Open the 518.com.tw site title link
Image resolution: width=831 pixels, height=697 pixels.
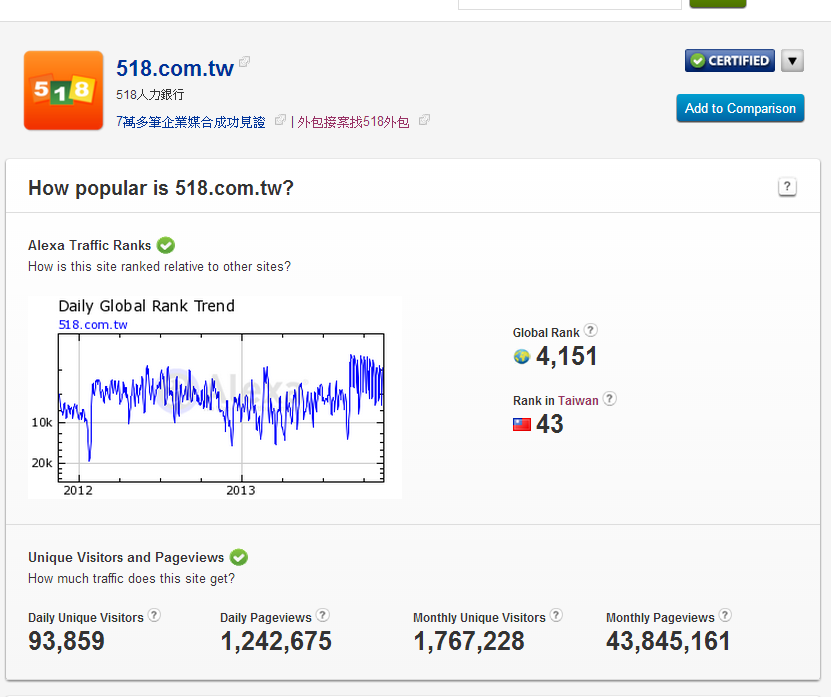(175, 68)
